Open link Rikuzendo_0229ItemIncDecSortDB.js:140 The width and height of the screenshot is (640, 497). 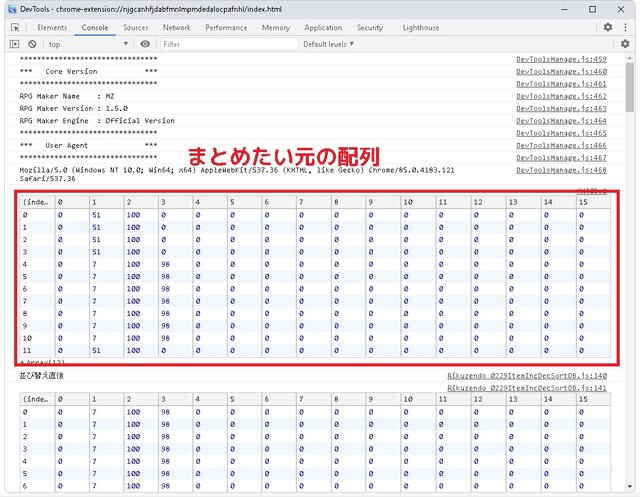(527, 375)
